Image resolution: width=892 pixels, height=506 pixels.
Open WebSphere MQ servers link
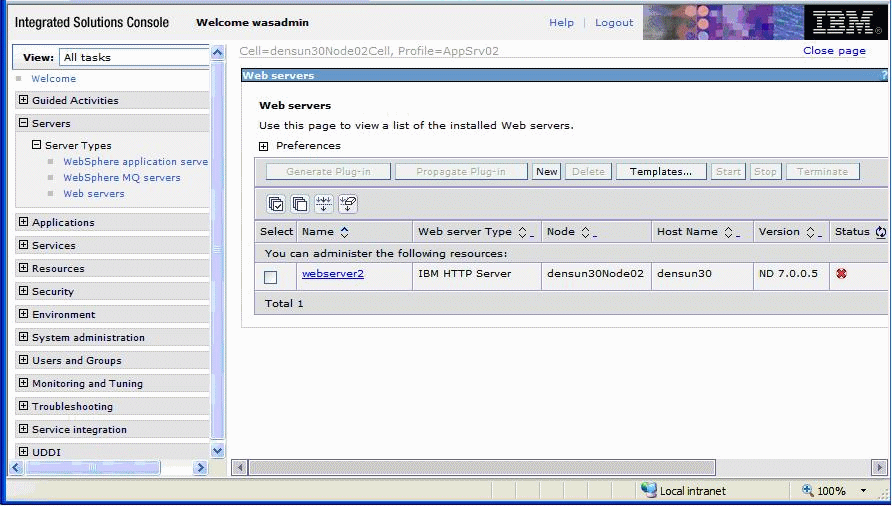pyautogui.click(x=122, y=178)
